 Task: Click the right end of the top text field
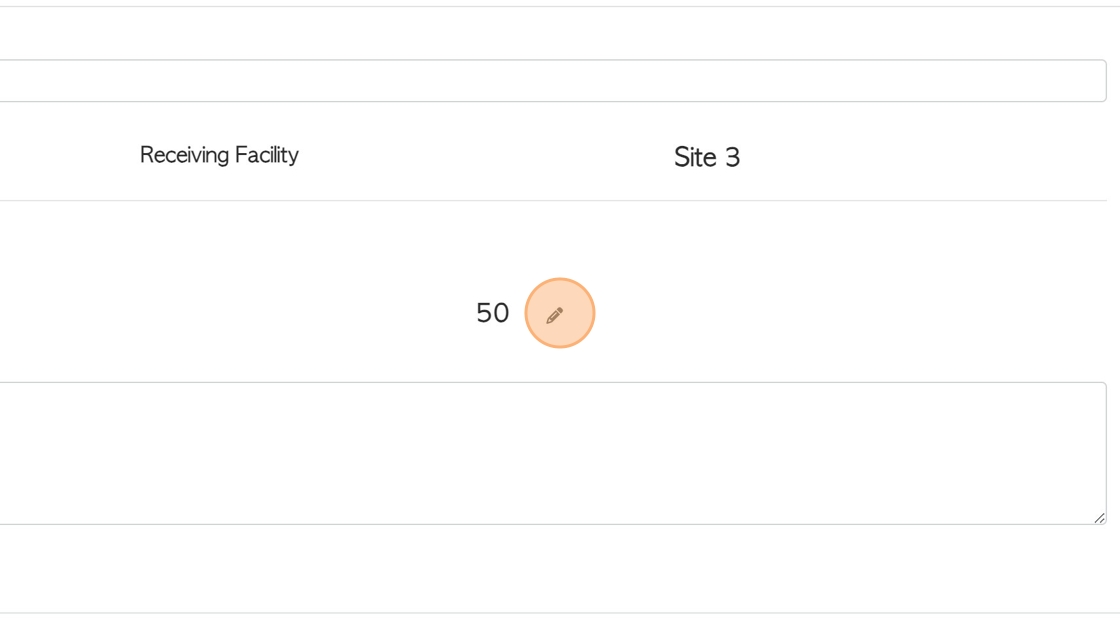[x=1086, y=81]
